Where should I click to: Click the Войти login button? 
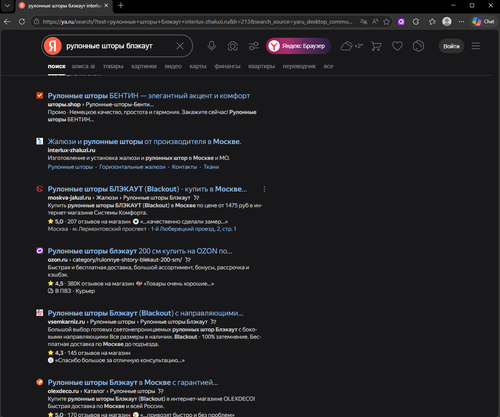tap(451, 46)
